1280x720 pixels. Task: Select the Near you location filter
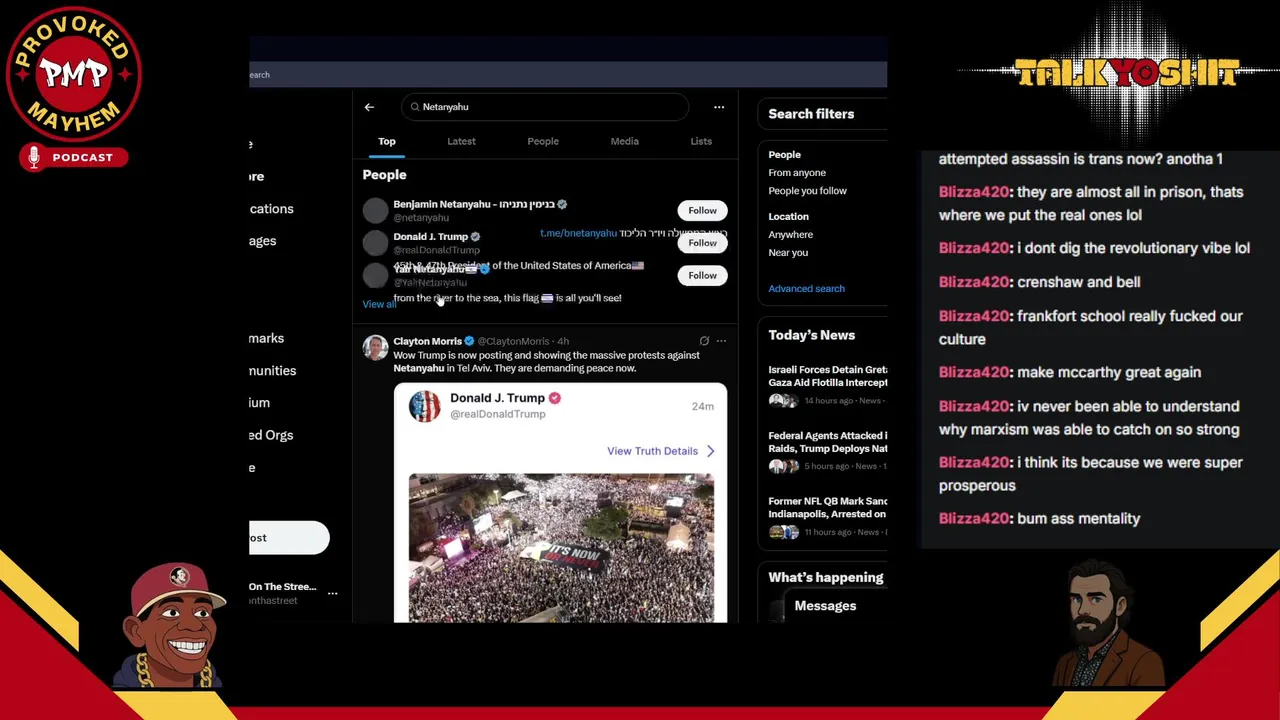tap(788, 253)
